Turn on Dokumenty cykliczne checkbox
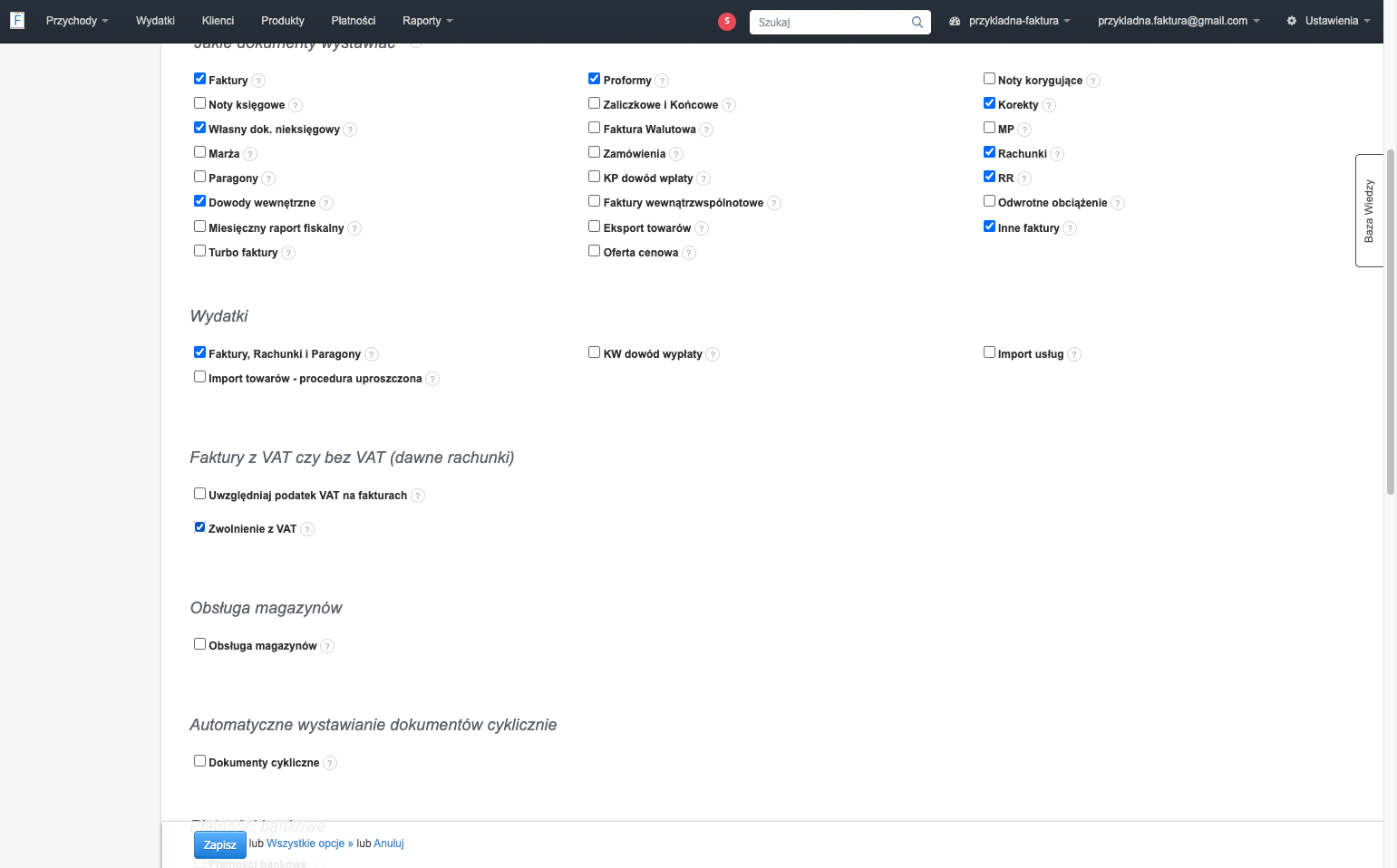The width and height of the screenshot is (1397, 868). pyautogui.click(x=199, y=761)
